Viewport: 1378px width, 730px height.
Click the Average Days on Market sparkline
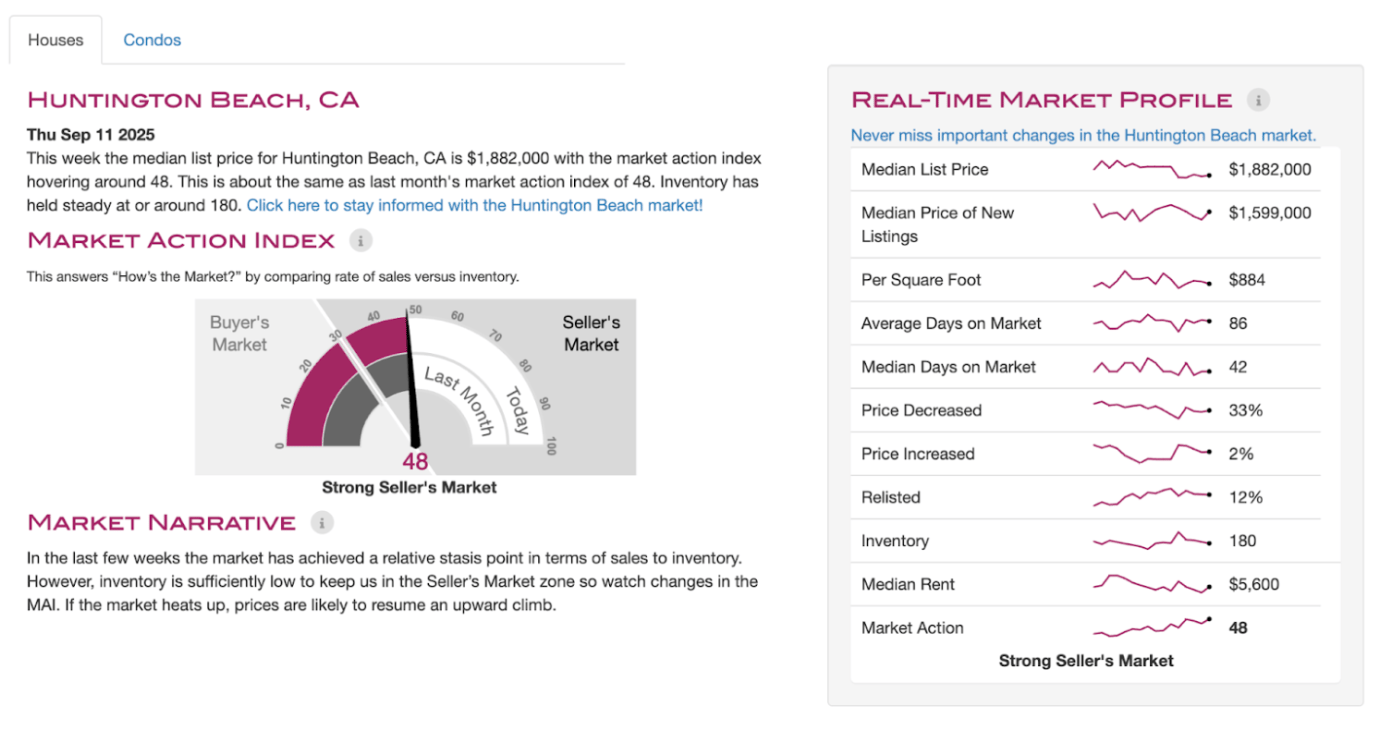[x=1152, y=323]
